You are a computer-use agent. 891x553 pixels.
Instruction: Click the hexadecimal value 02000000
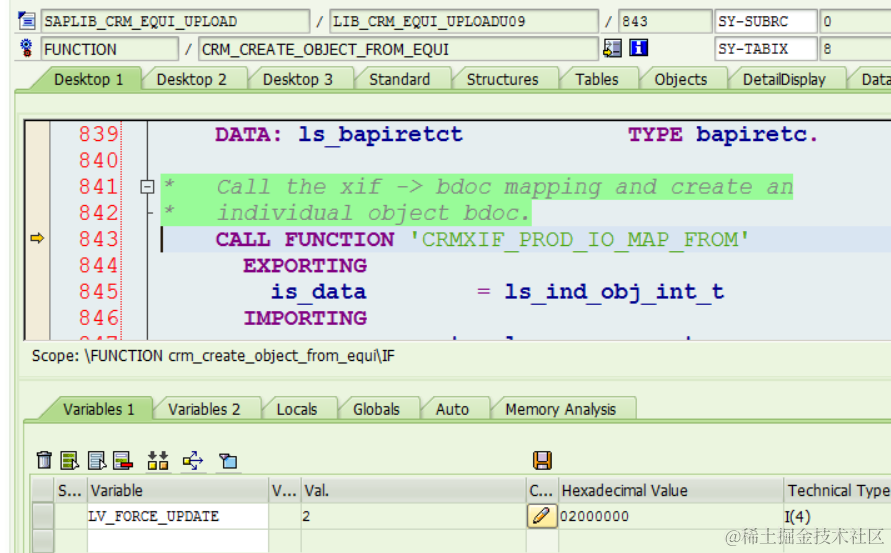tap(671, 516)
